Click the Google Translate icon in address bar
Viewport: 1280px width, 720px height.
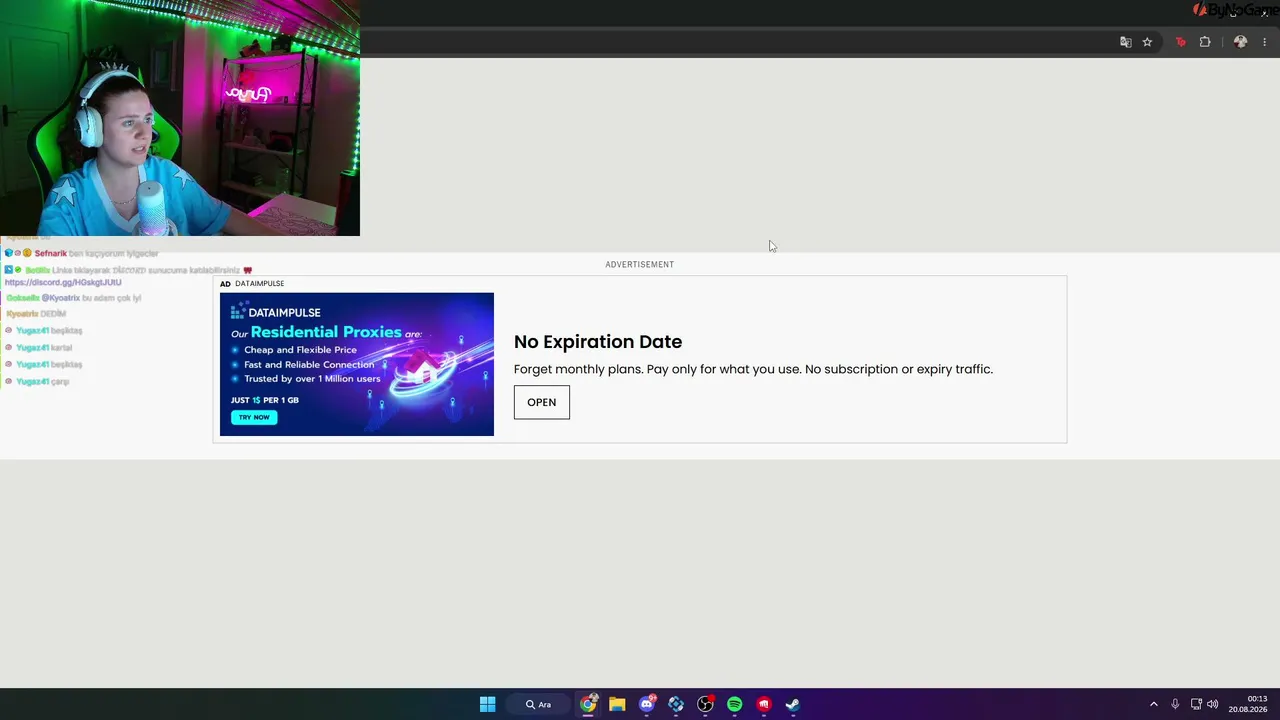(x=1126, y=42)
